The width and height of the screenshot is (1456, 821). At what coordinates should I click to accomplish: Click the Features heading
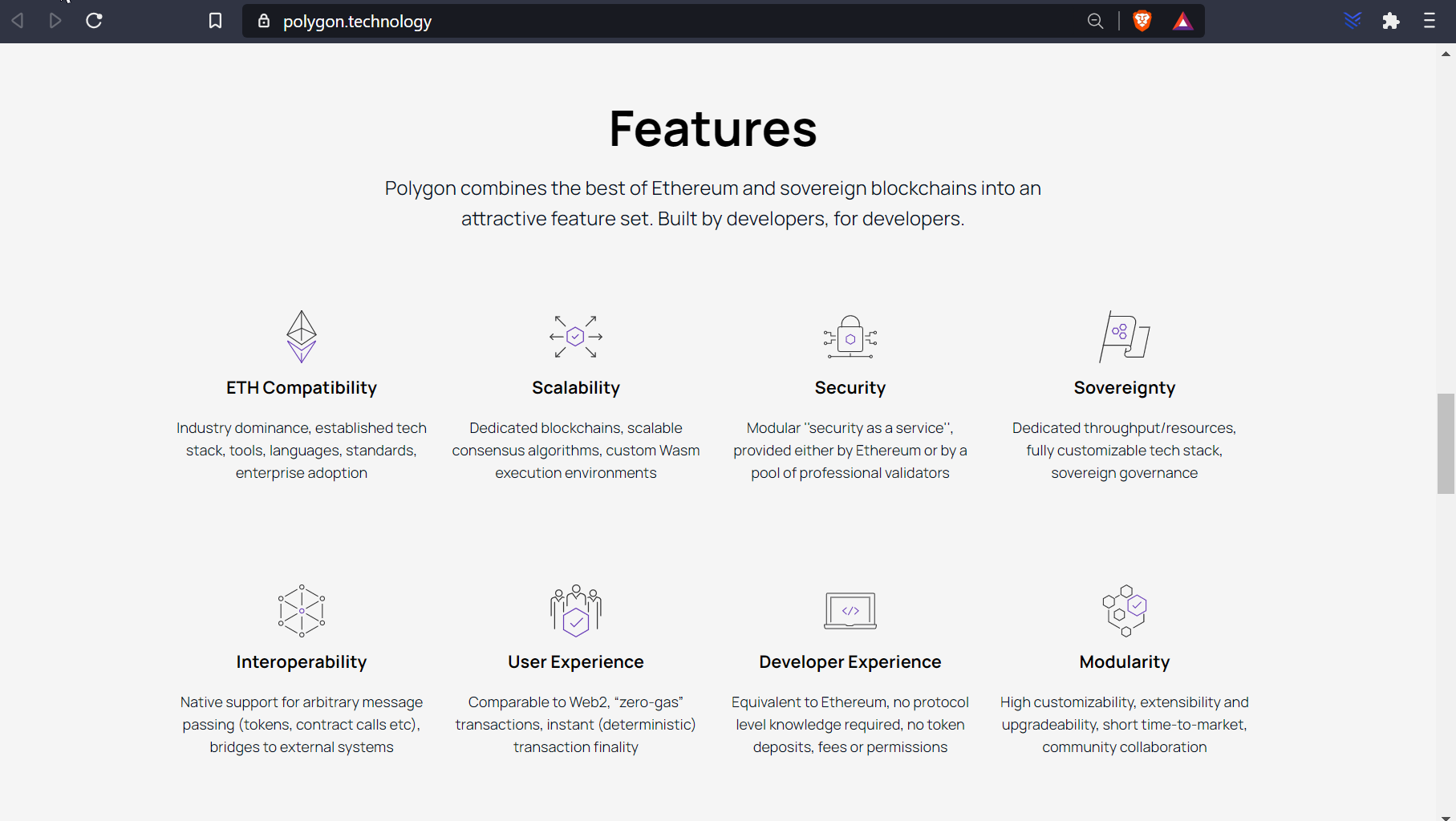click(713, 128)
